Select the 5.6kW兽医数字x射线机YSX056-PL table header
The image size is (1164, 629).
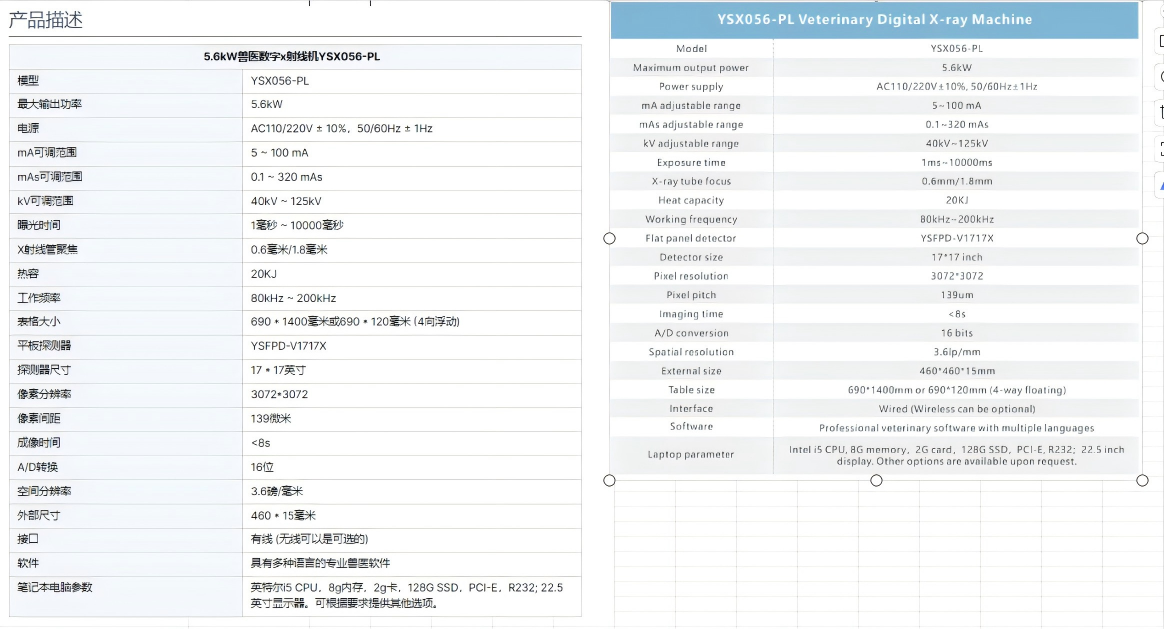[292, 56]
